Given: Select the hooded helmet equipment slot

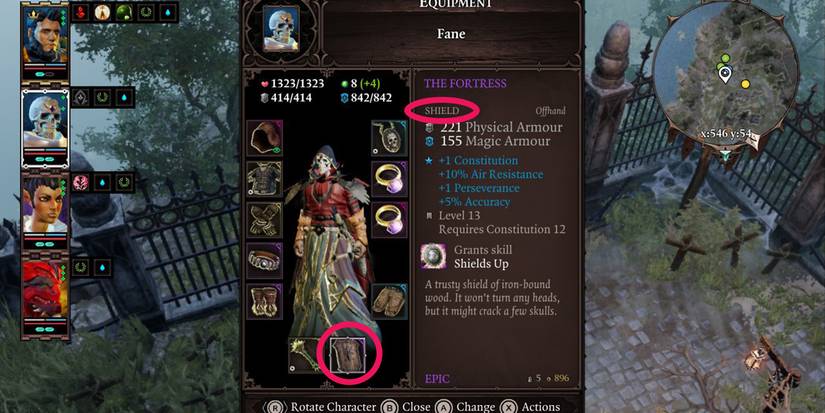Looking at the screenshot, I should (x=265, y=138).
